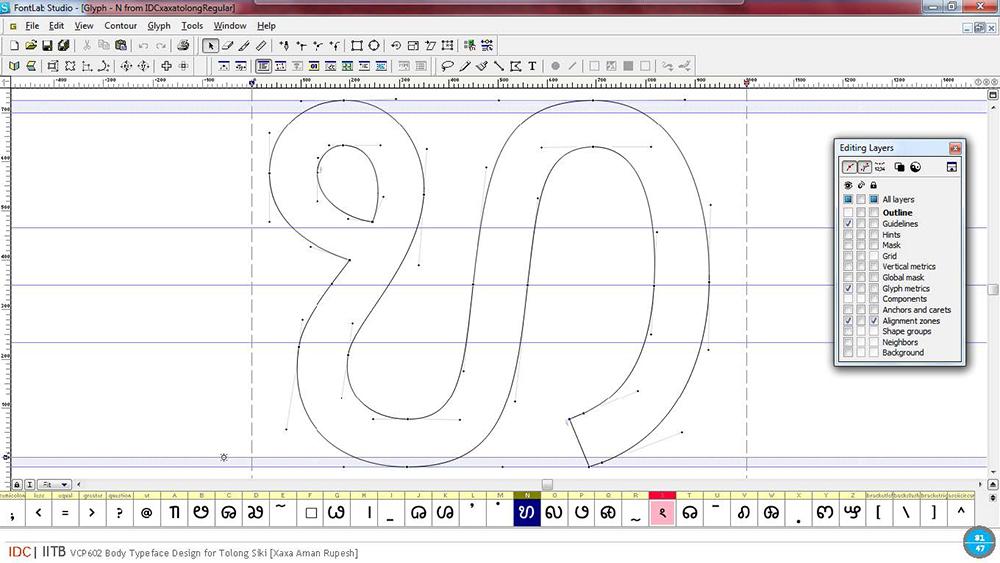1000x563 pixels.
Task: Uncheck Glyph metrics layer visibility
Action: click(x=848, y=288)
